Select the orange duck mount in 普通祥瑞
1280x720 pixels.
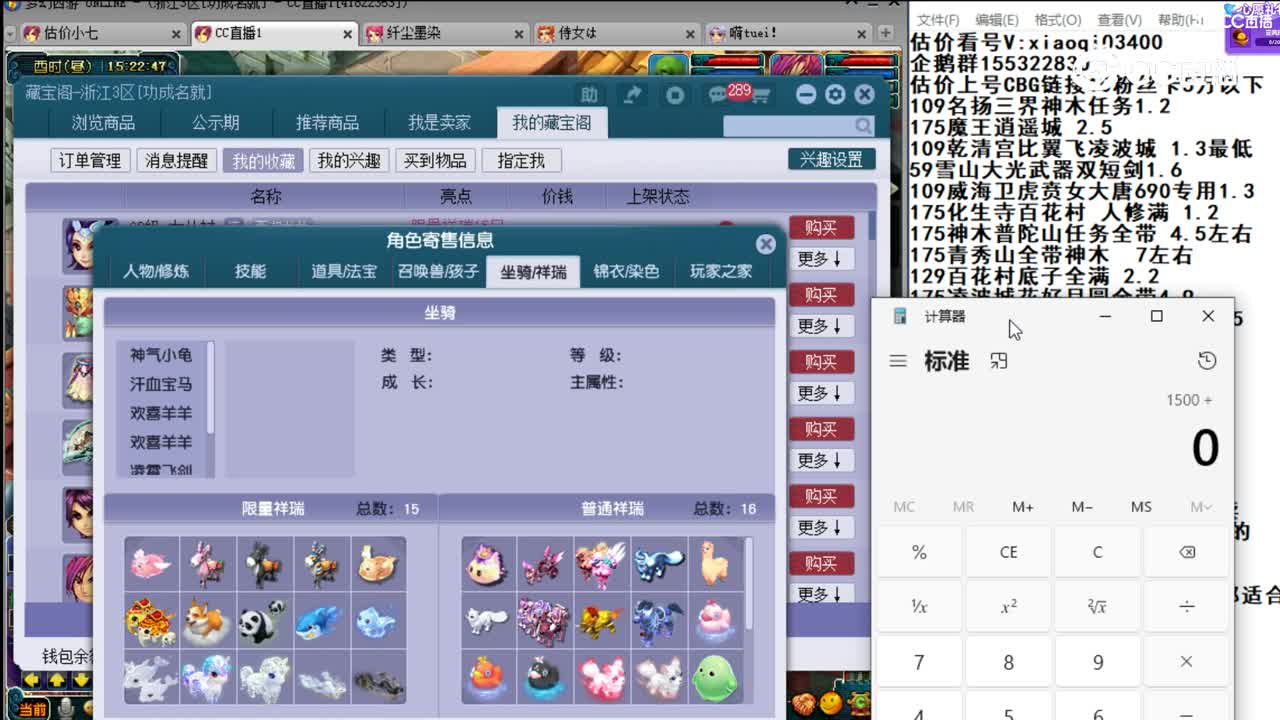click(x=488, y=678)
